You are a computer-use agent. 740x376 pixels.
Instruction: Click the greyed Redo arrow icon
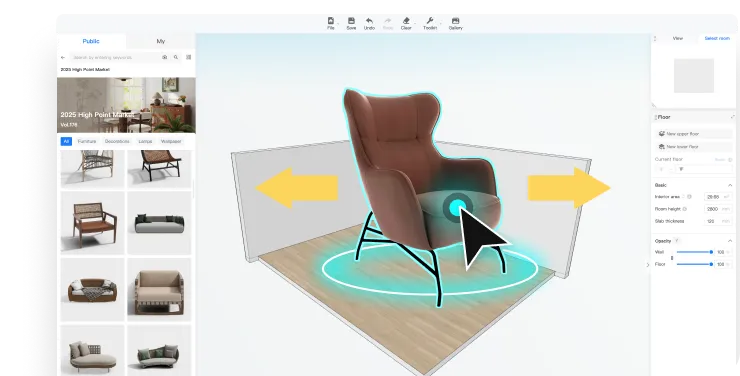point(387,21)
